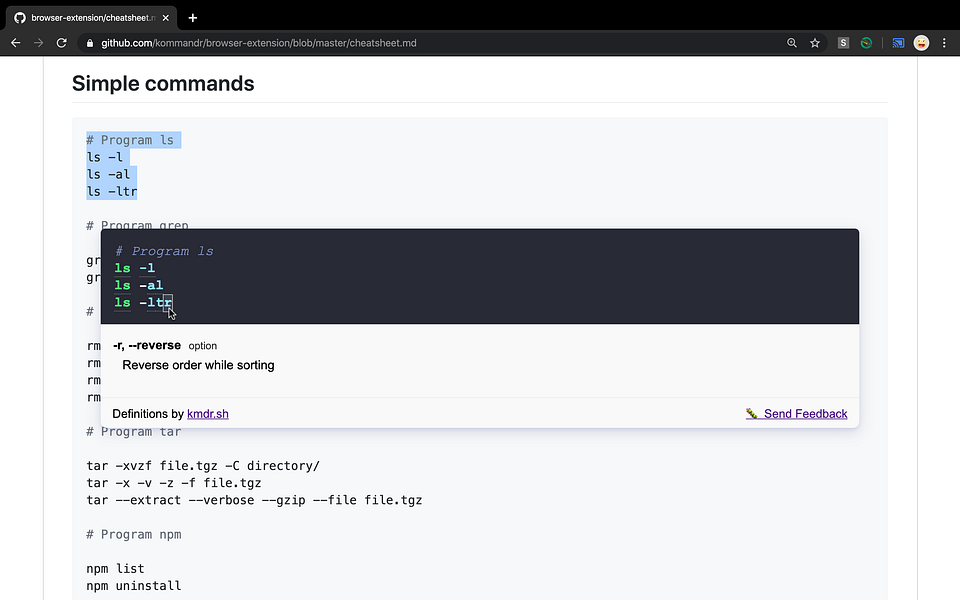The width and height of the screenshot is (960, 600).
Task: Click the '-l' option in the popup
Action: [x=147, y=268]
